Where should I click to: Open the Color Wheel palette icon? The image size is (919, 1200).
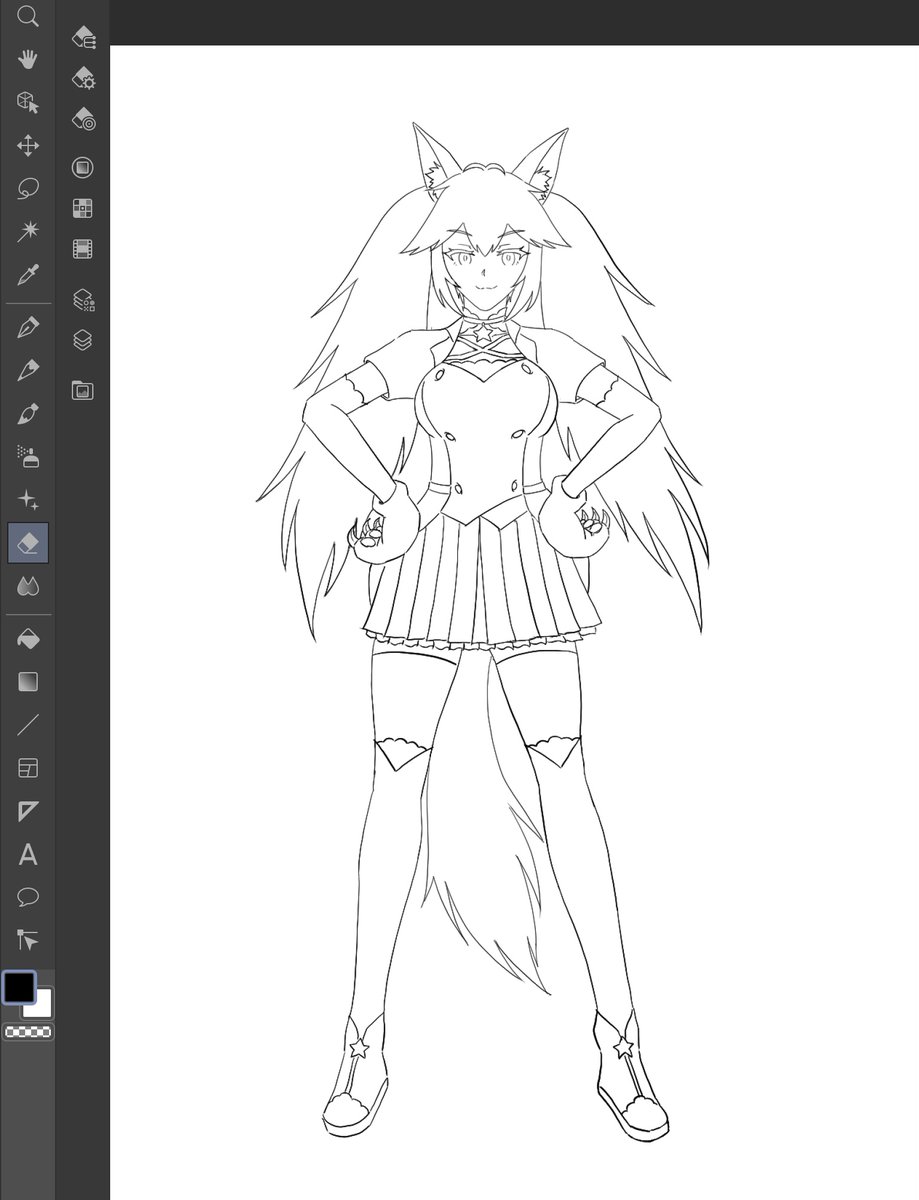[83, 167]
